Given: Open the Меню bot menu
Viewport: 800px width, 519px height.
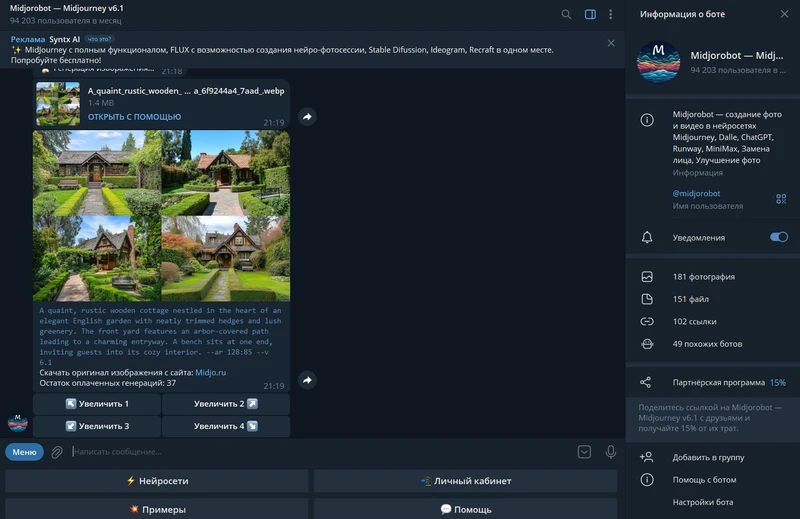Looking at the screenshot, I should [x=24, y=452].
